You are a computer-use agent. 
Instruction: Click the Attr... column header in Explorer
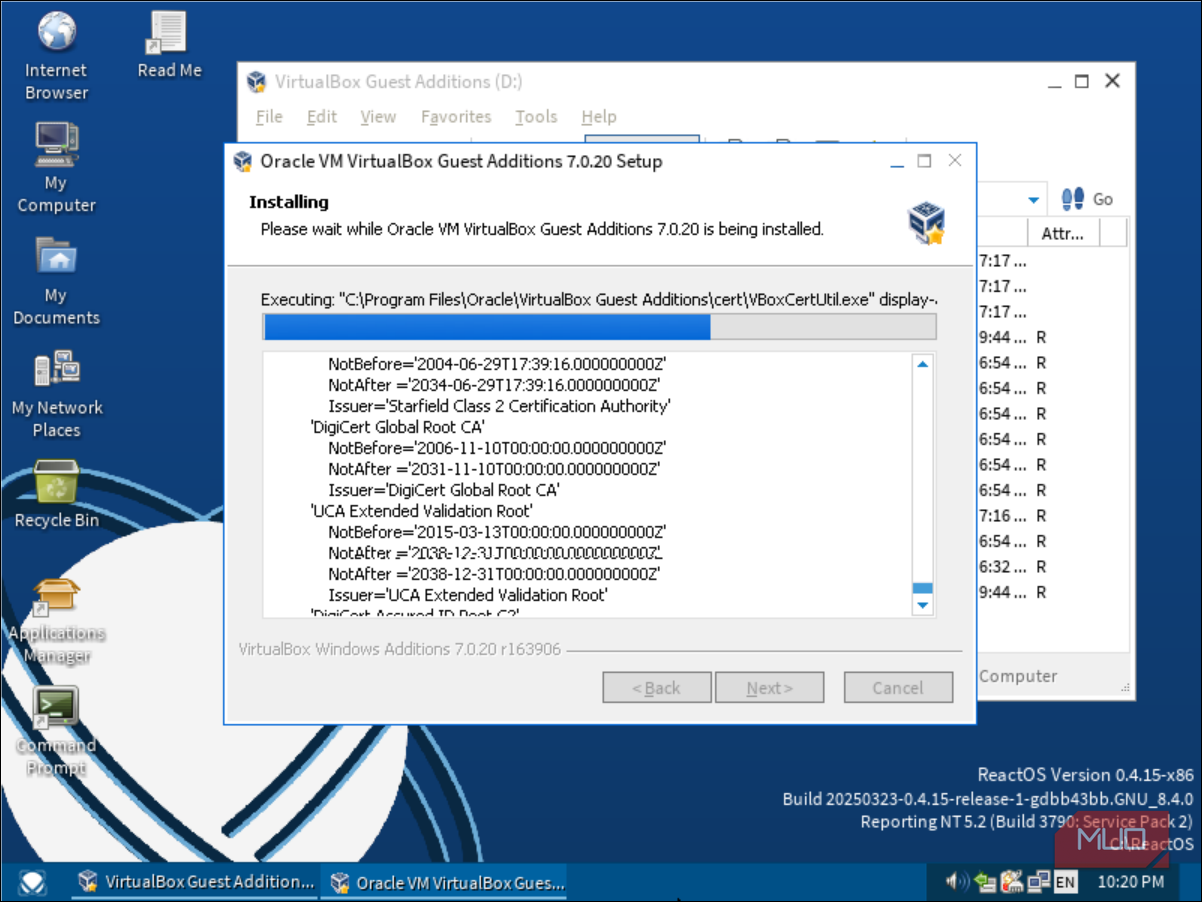pos(1064,233)
